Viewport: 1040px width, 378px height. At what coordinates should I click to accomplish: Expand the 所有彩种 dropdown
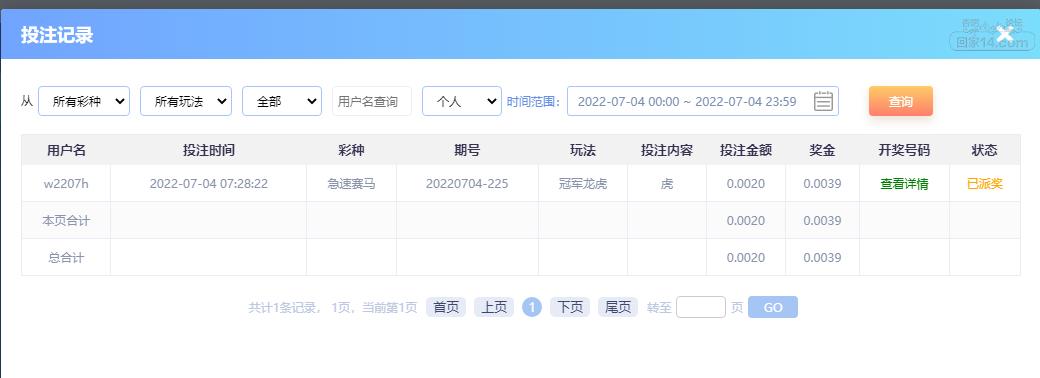84,101
